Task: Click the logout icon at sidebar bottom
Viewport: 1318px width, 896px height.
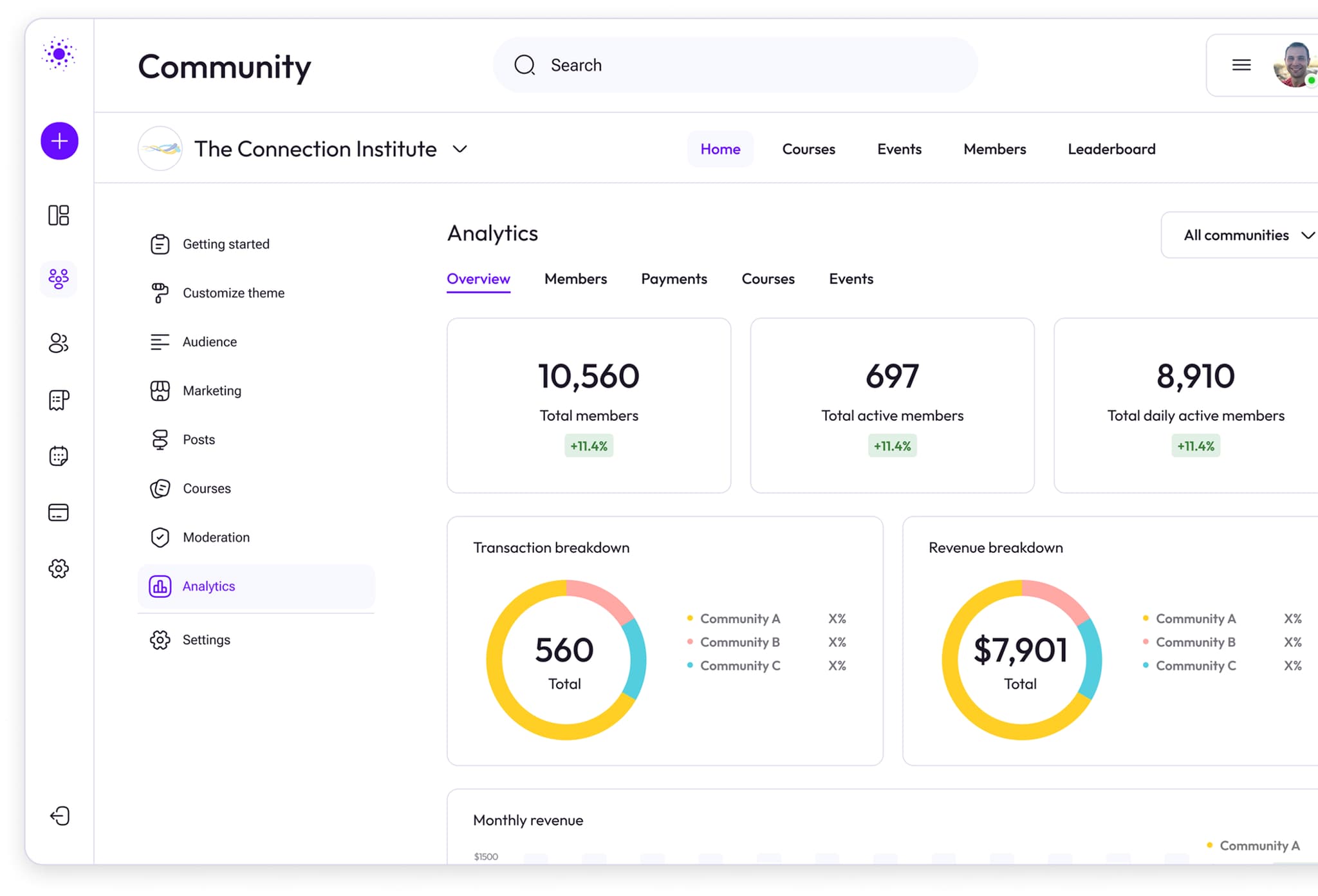Action: click(x=60, y=816)
